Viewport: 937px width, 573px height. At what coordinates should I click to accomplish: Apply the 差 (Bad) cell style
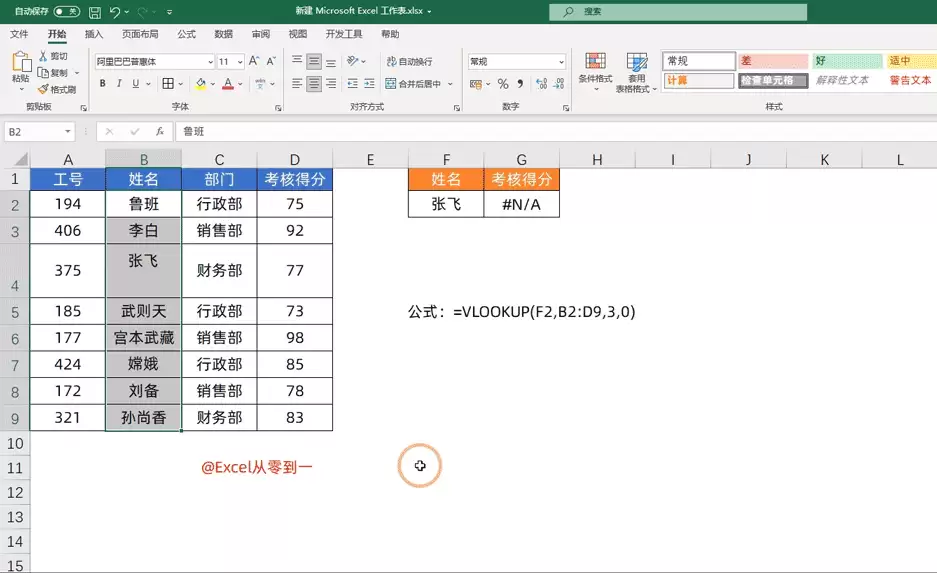(773, 61)
